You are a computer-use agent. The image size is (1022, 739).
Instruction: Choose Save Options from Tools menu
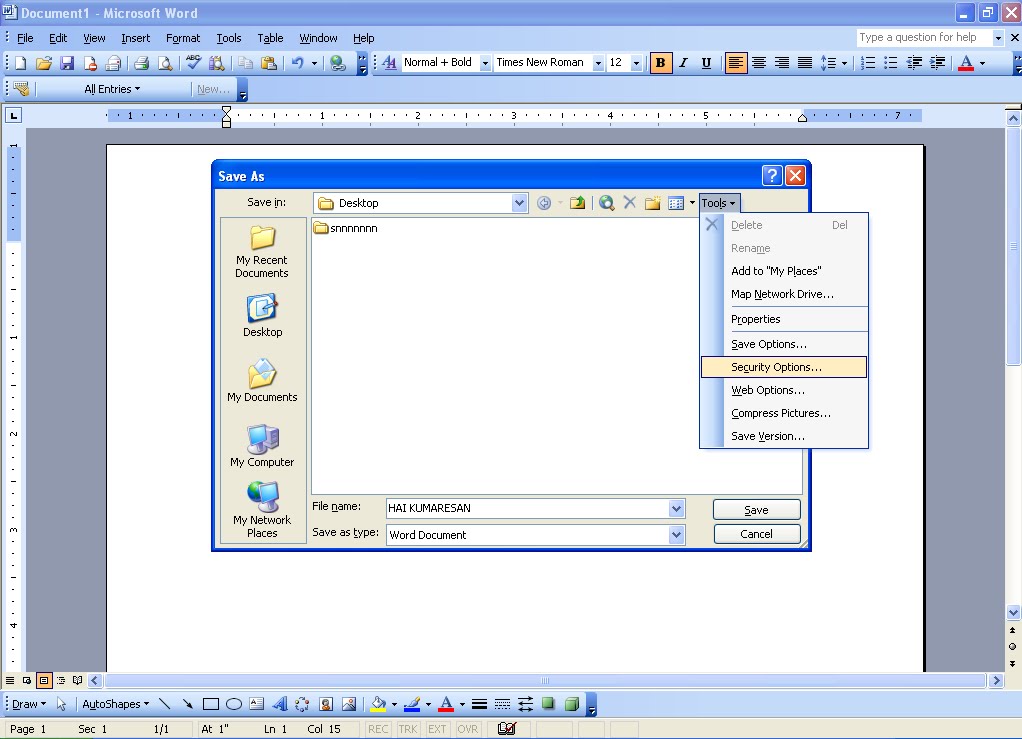tap(783, 344)
